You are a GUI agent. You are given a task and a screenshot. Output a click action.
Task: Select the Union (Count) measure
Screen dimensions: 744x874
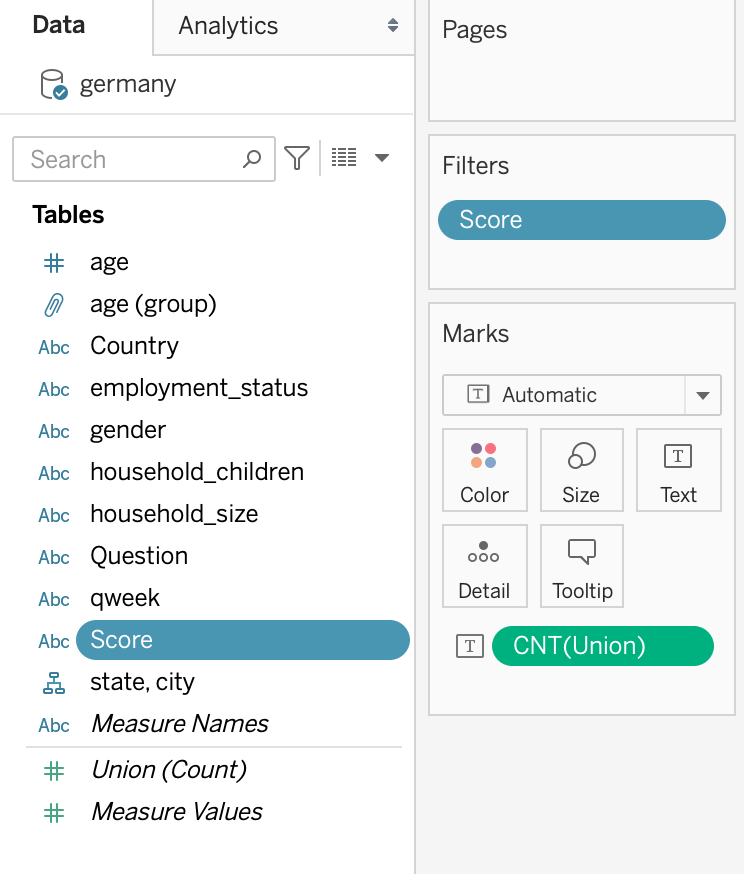[168, 770]
